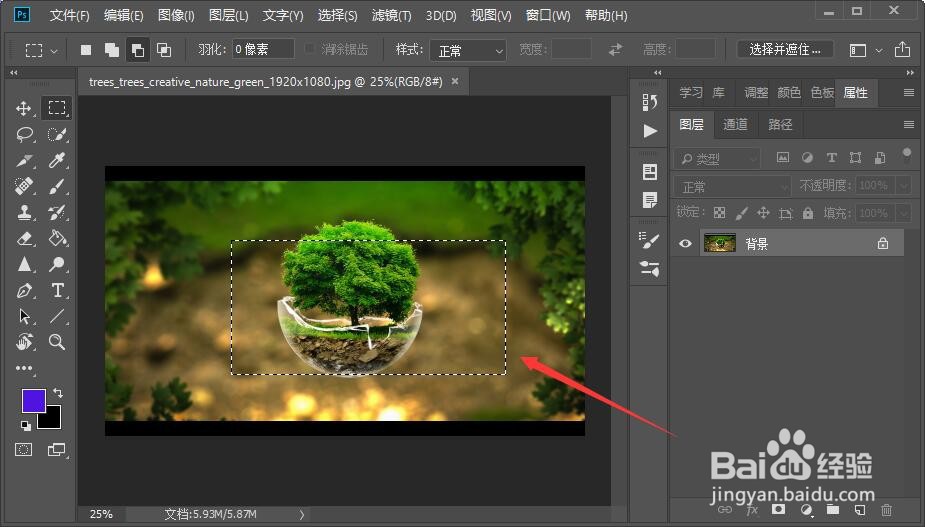Image resolution: width=925 pixels, height=527 pixels.
Task: Toggle lock image pixels brush icon
Action: (x=742, y=212)
